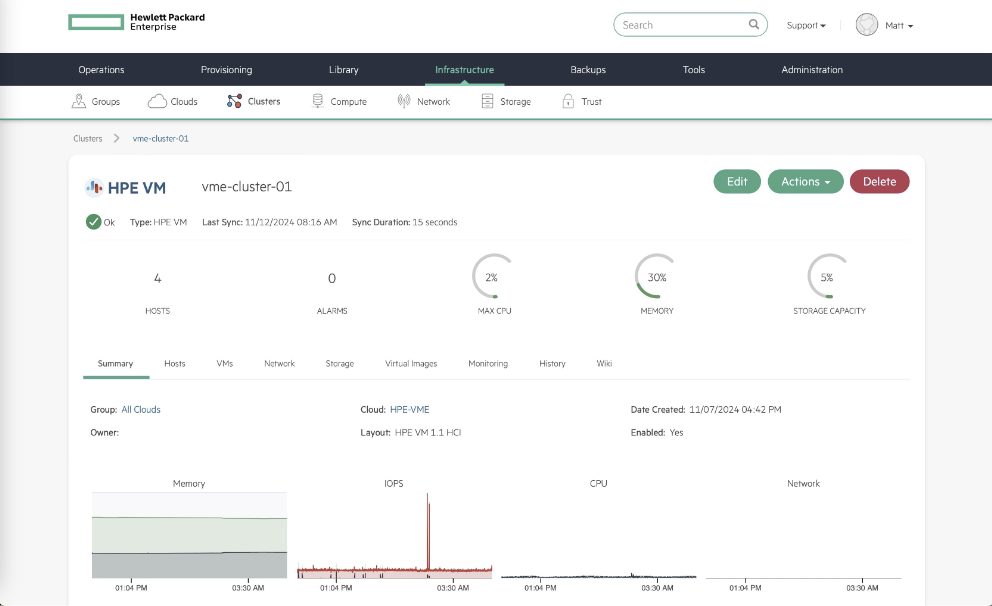Follow the All Clouds group link
The image size is (992, 606).
coord(141,410)
